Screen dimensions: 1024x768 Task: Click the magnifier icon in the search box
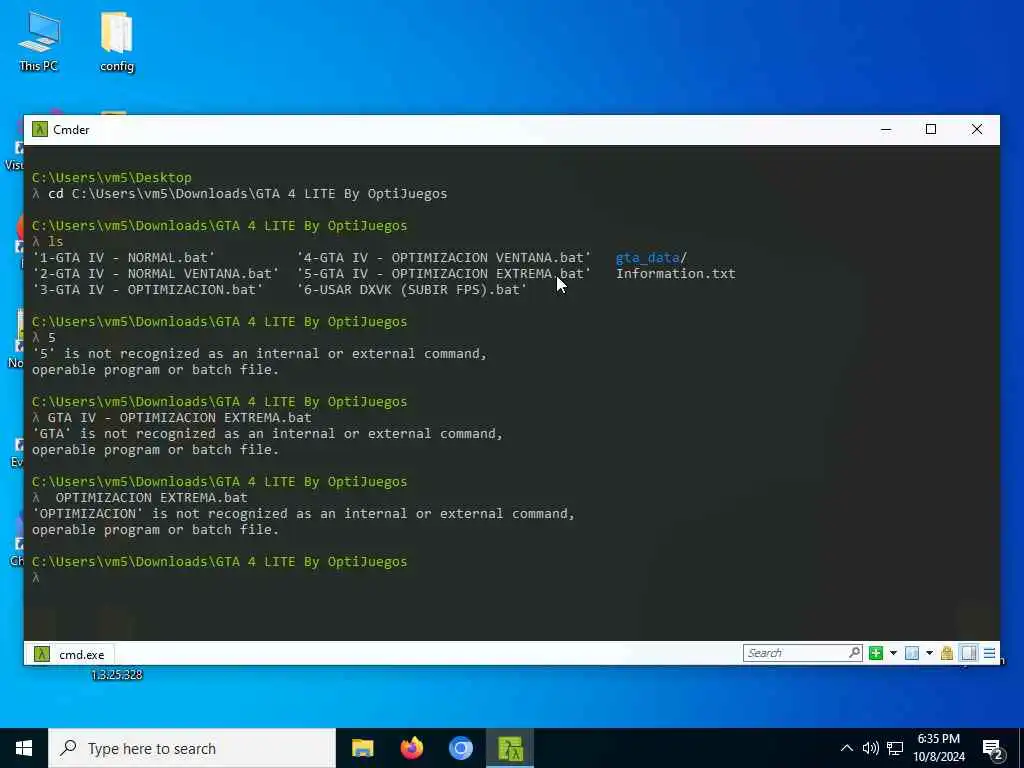(854, 652)
